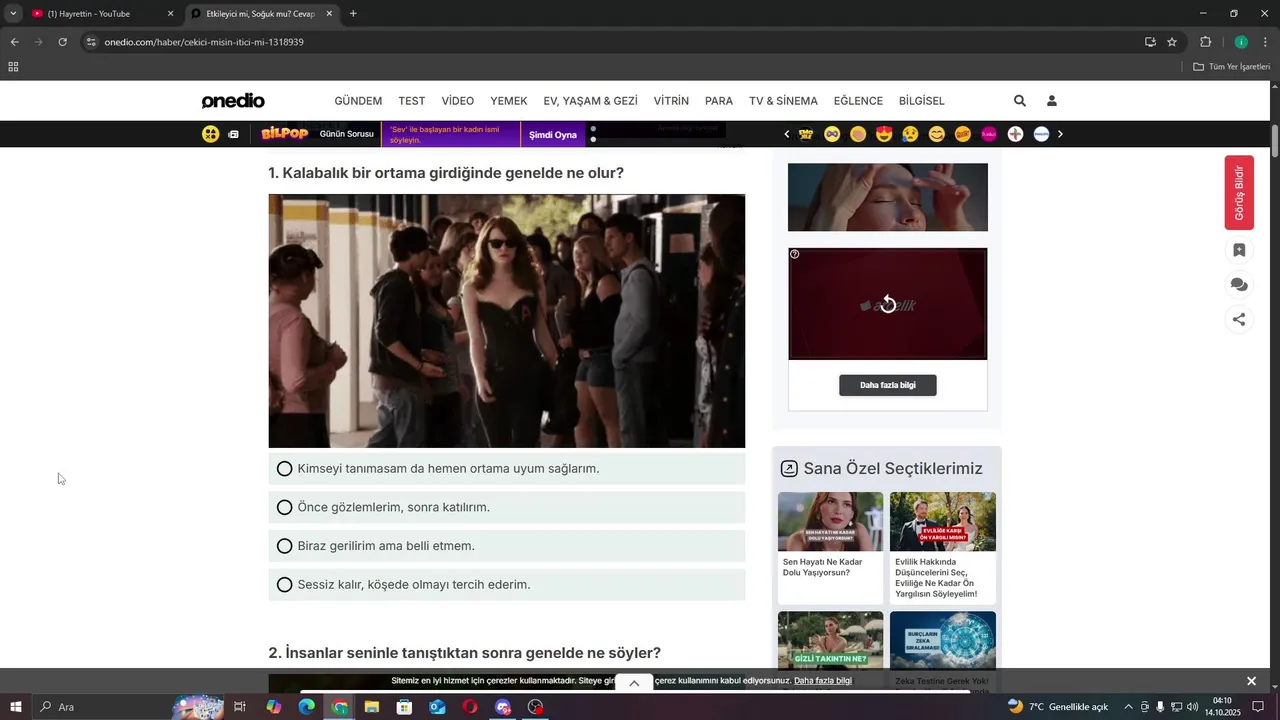Screen dimensions: 1280x720
Task: Open the Chrome apps grid icon
Action: [13, 67]
